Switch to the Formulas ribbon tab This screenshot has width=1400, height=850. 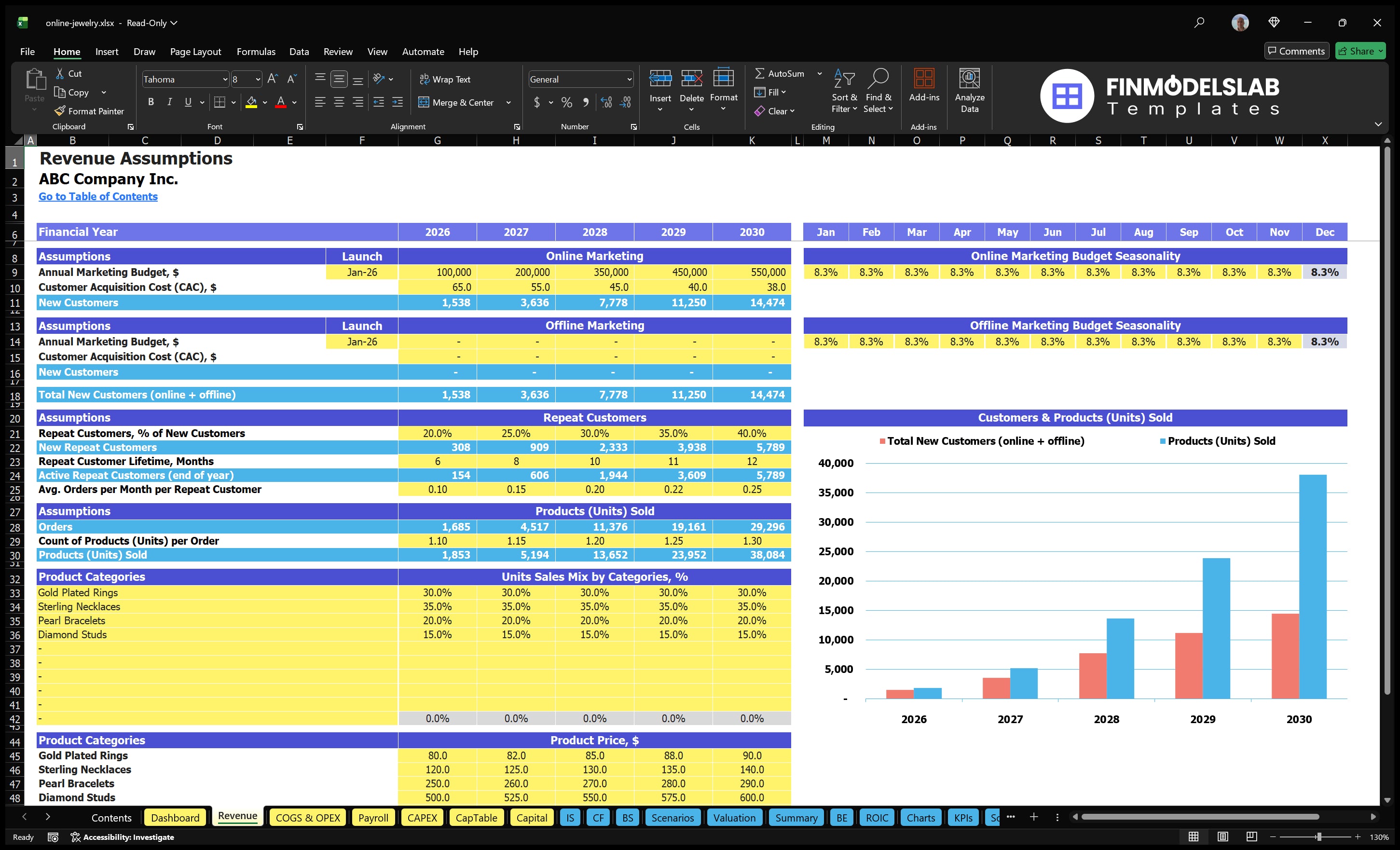tap(256, 51)
